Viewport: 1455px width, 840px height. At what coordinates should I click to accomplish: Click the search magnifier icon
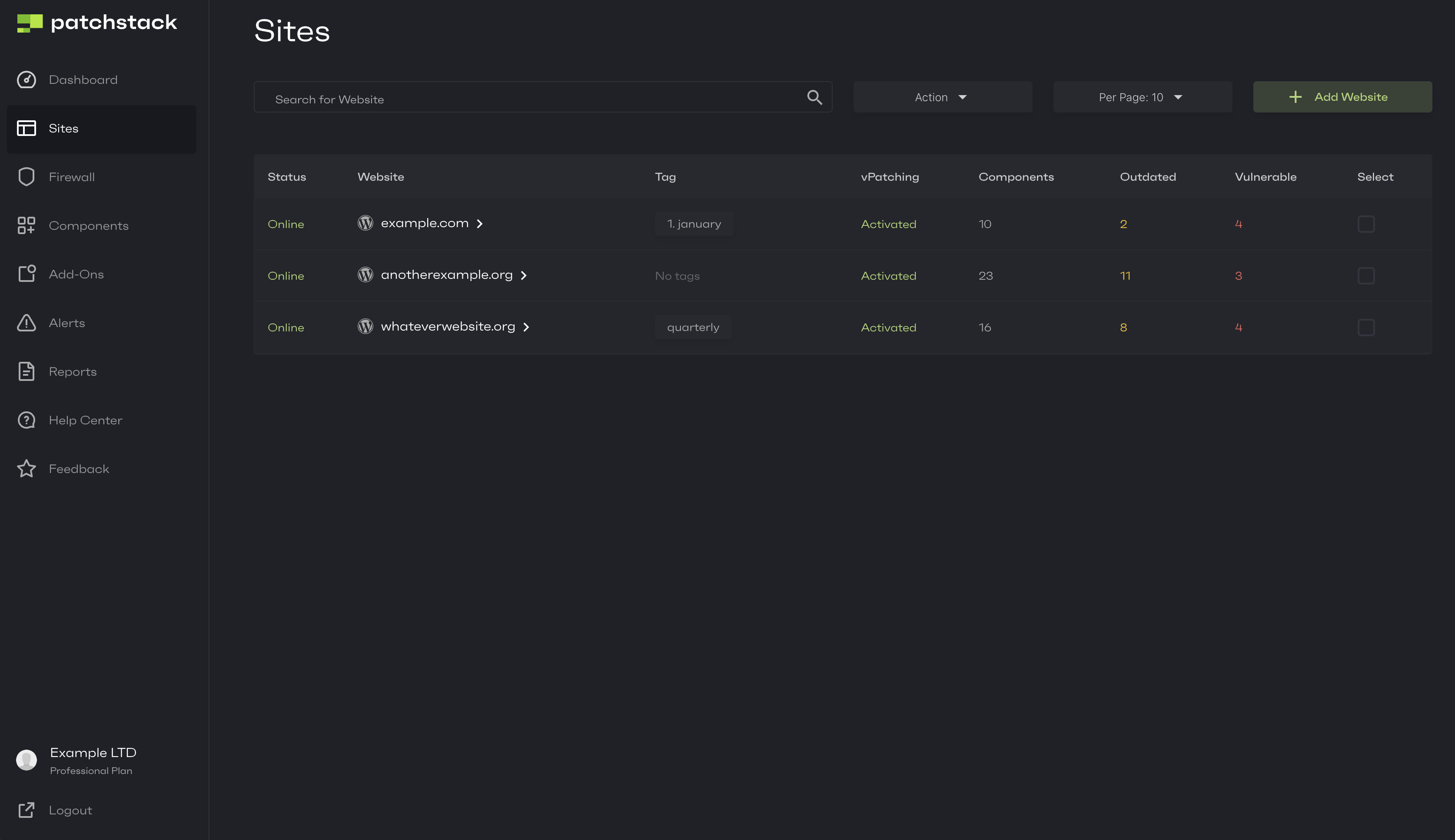pos(814,97)
